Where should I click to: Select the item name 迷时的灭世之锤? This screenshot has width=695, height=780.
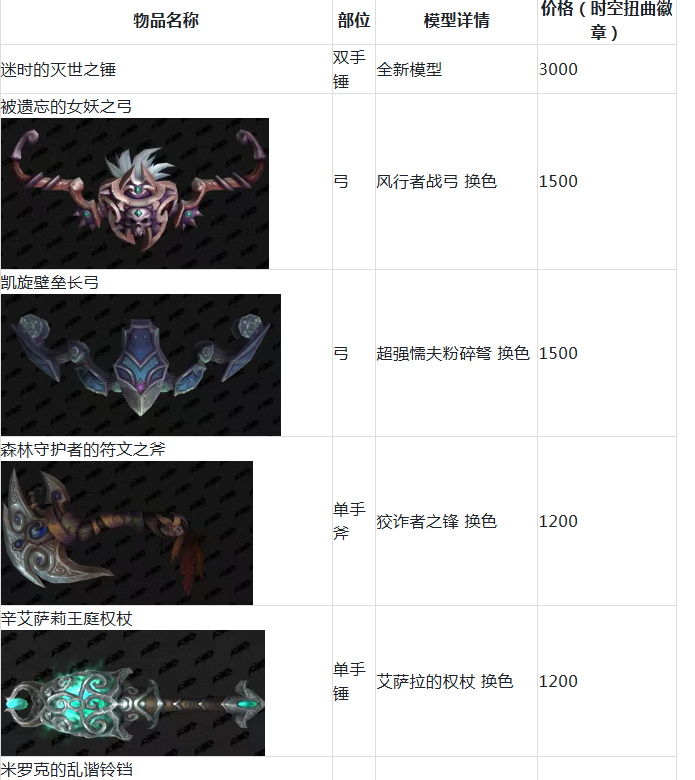[x=58, y=69]
